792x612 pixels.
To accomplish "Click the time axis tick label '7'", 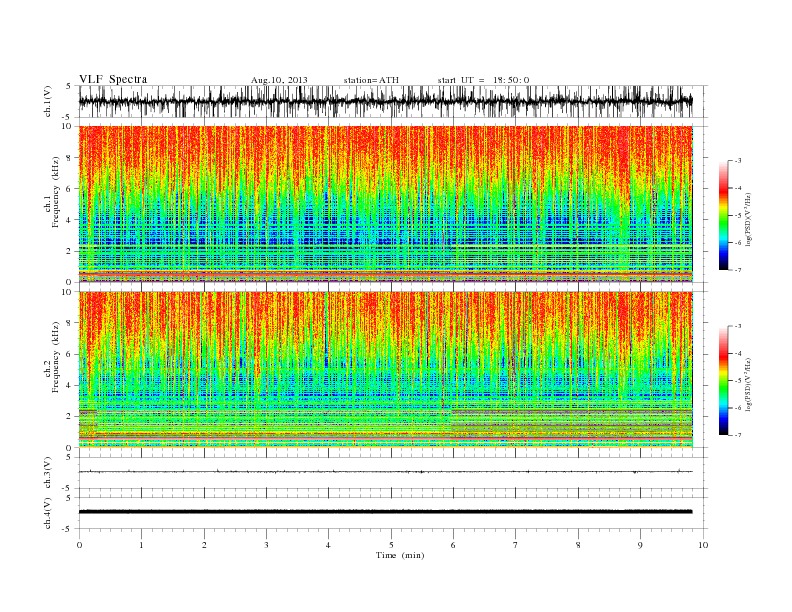I will [x=516, y=545].
